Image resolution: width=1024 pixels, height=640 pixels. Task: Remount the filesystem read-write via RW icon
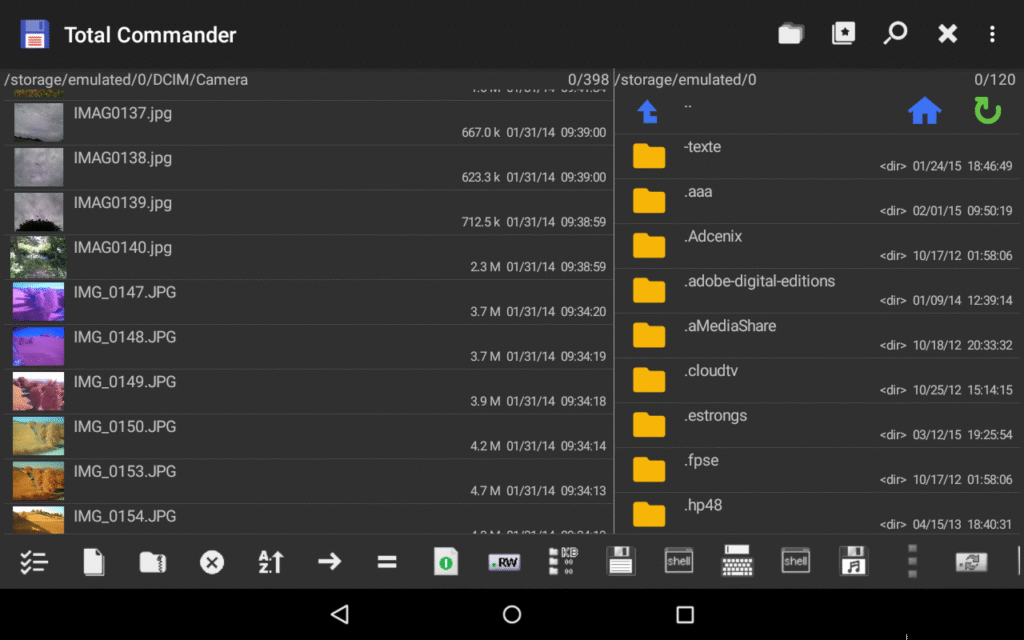pos(504,561)
